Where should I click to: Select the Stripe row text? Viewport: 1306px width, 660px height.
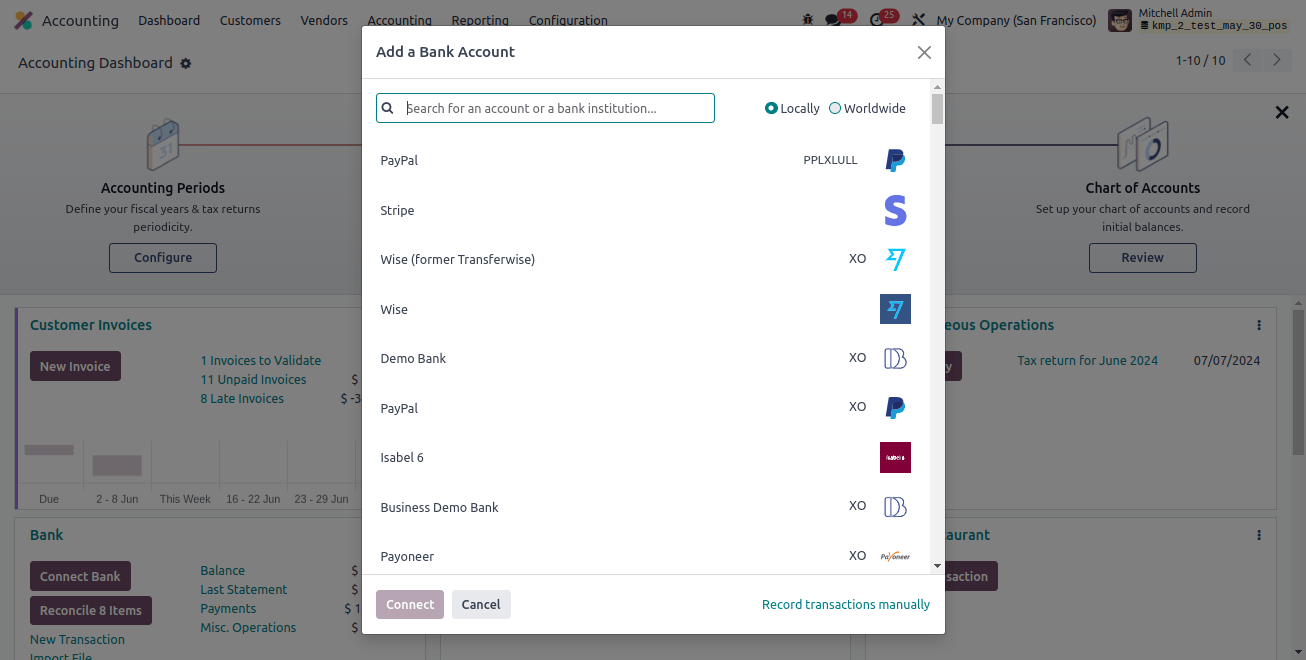point(397,210)
